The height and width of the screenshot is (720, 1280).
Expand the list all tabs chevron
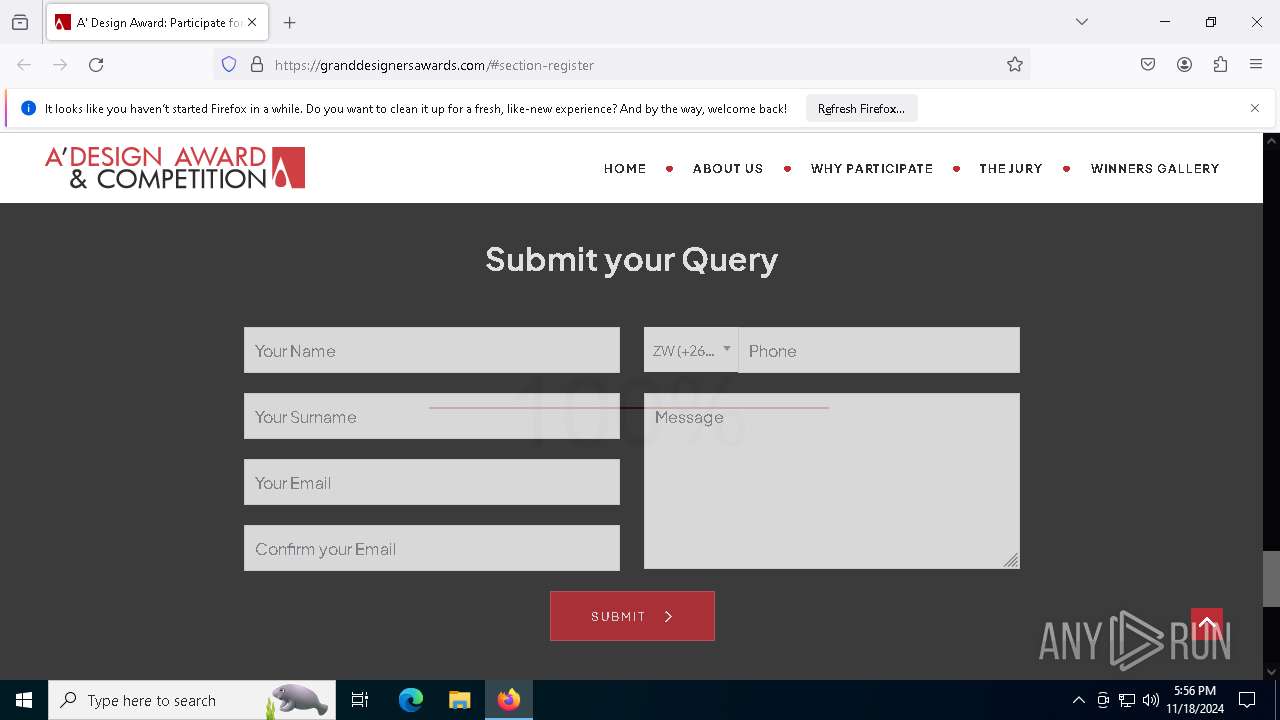pyautogui.click(x=1082, y=22)
